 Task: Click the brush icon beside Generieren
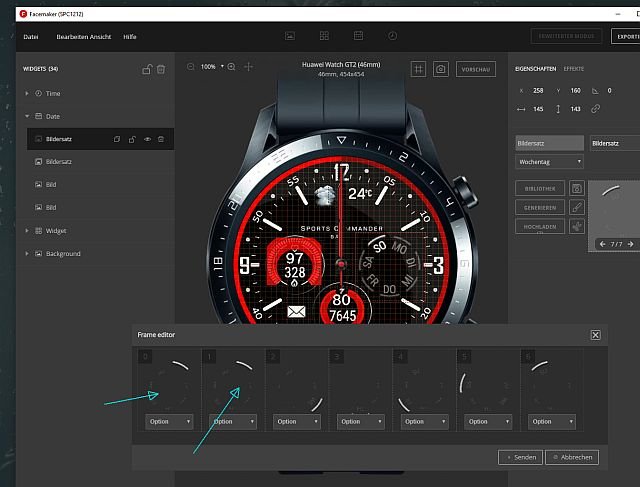[577, 207]
